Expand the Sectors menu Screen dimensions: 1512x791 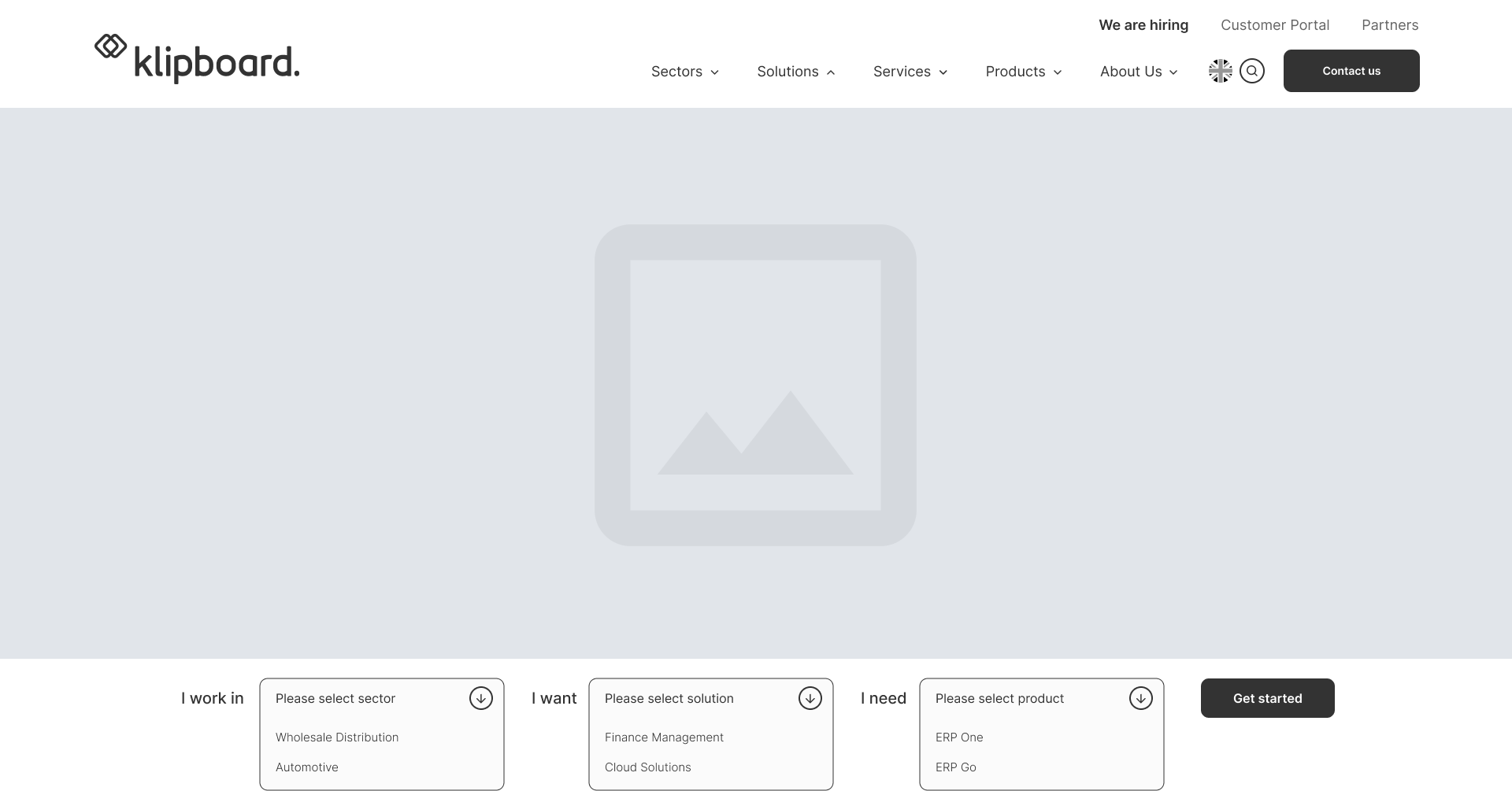[x=684, y=72]
